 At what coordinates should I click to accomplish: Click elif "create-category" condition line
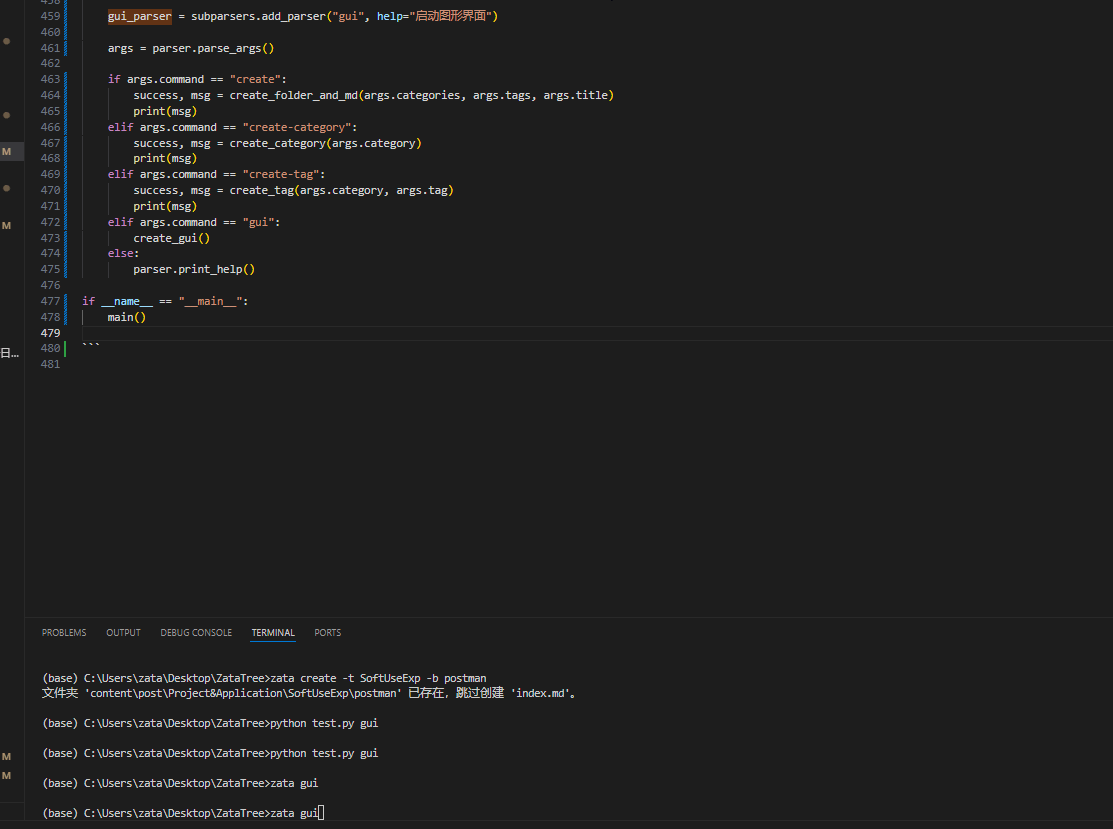pyautogui.click(x=233, y=127)
